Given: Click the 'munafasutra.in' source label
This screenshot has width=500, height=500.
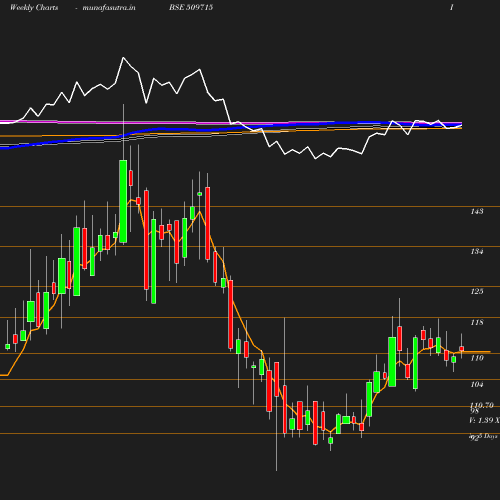Looking at the screenshot, I should coord(109,7).
